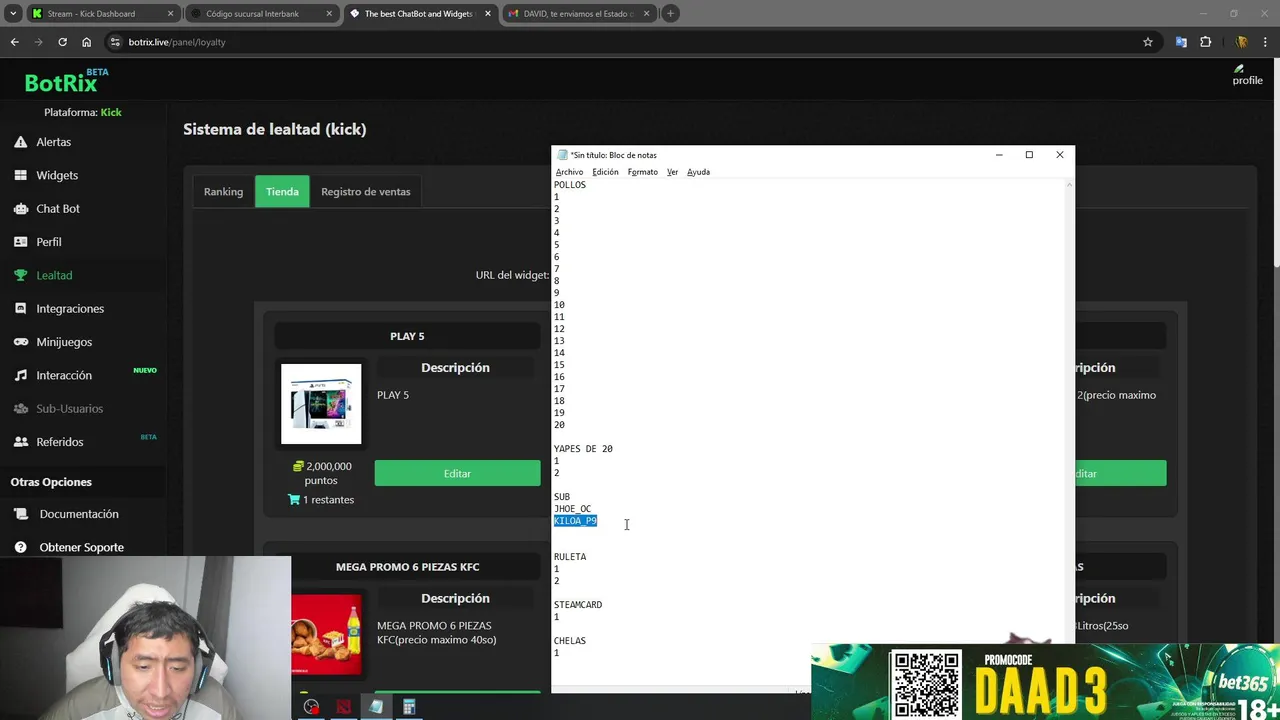Open Chrome three-dot menu
Screen dimensions: 1280x720
click(x=1265, y=42)
